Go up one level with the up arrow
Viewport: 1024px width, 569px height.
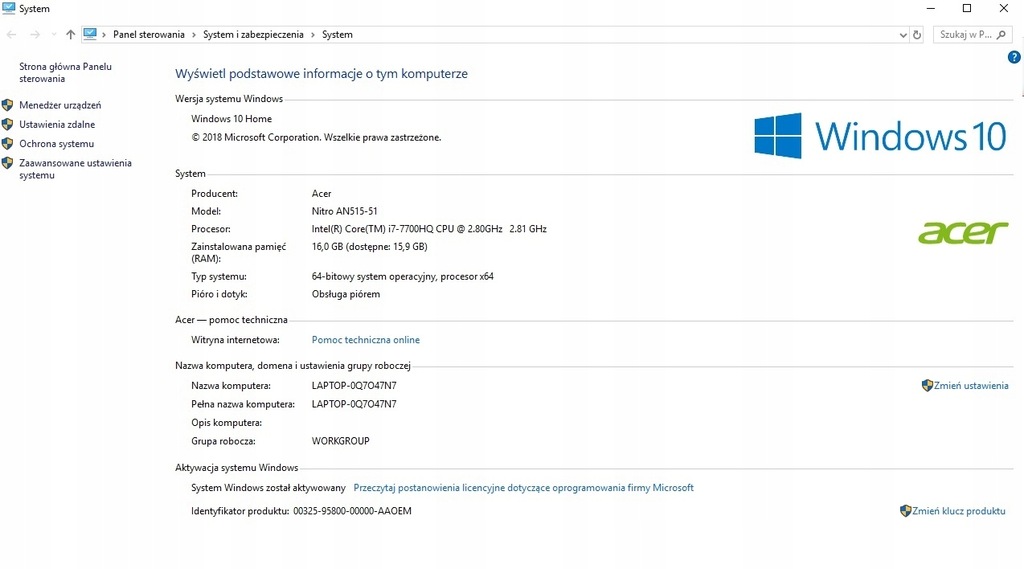[x=71, y=35]
